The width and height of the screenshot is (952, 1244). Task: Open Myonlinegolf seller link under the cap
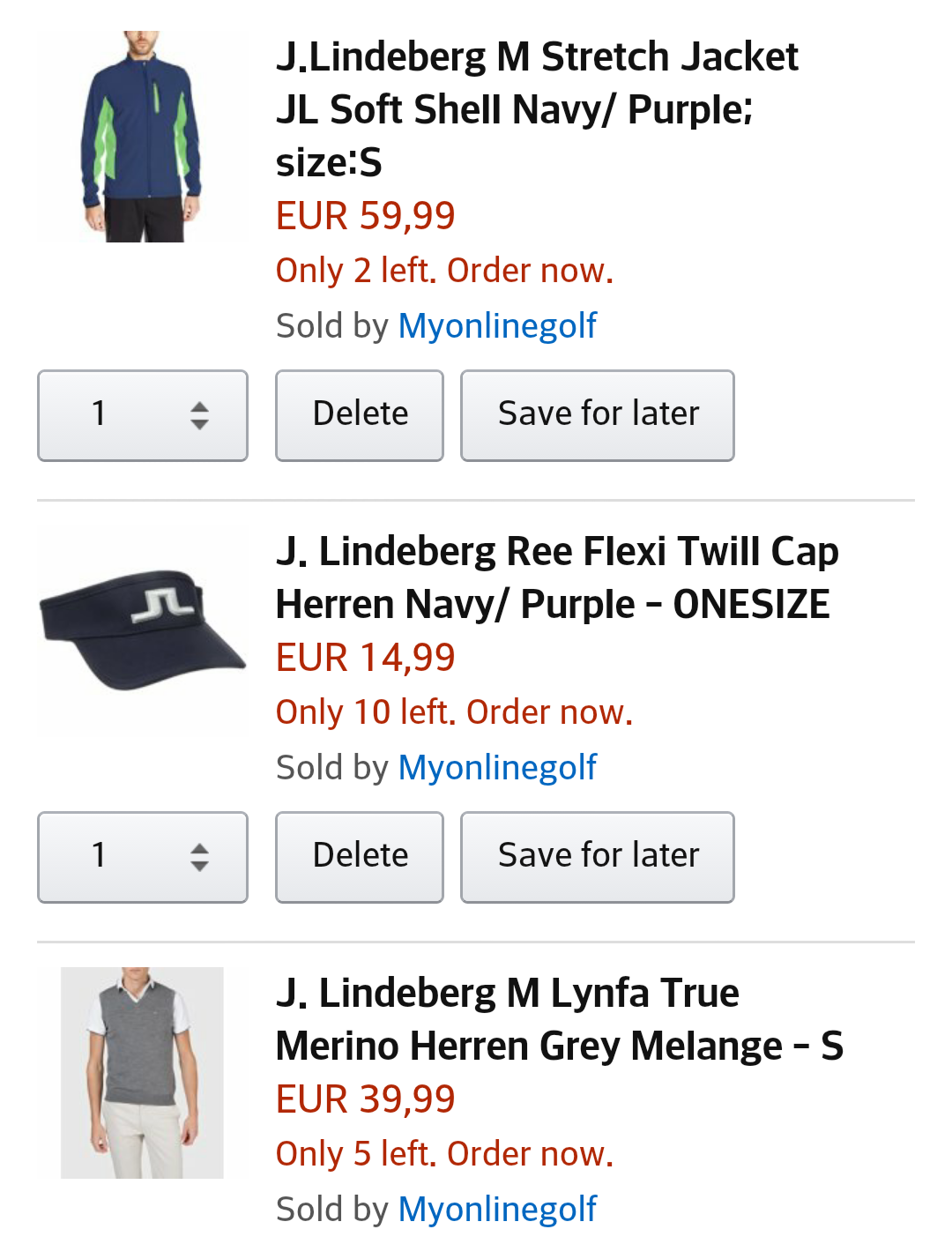[497, 768]
